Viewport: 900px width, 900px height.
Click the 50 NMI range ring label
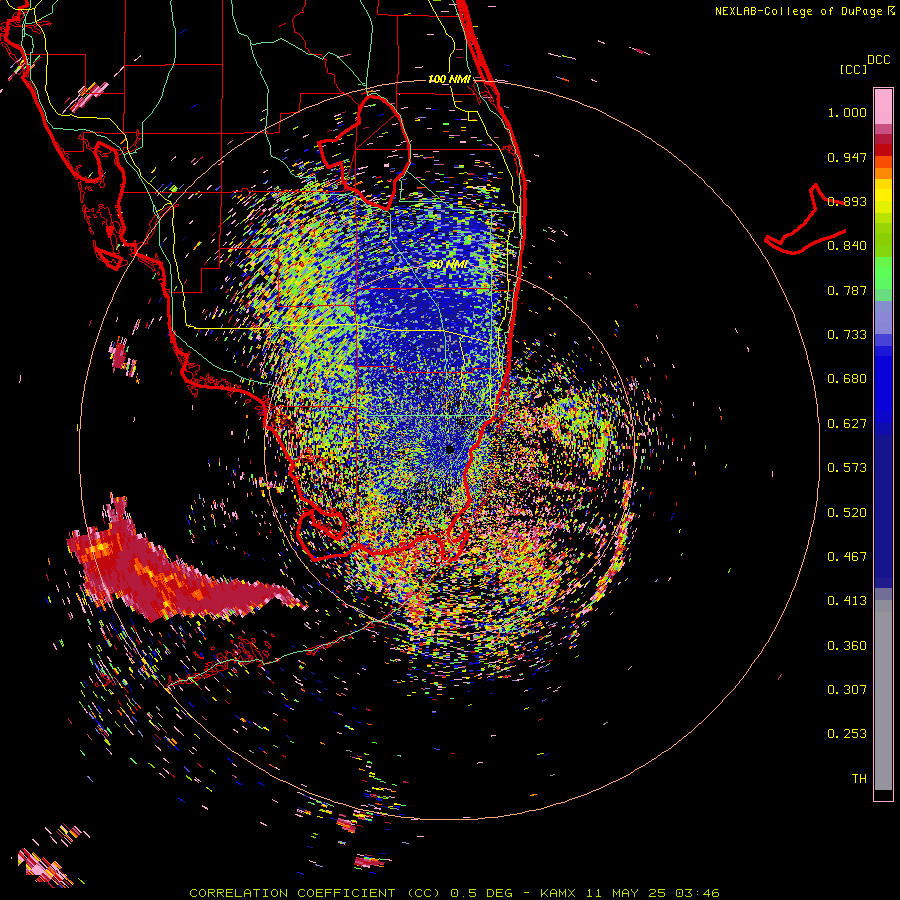pyautogui.click(x=449, y=264)
